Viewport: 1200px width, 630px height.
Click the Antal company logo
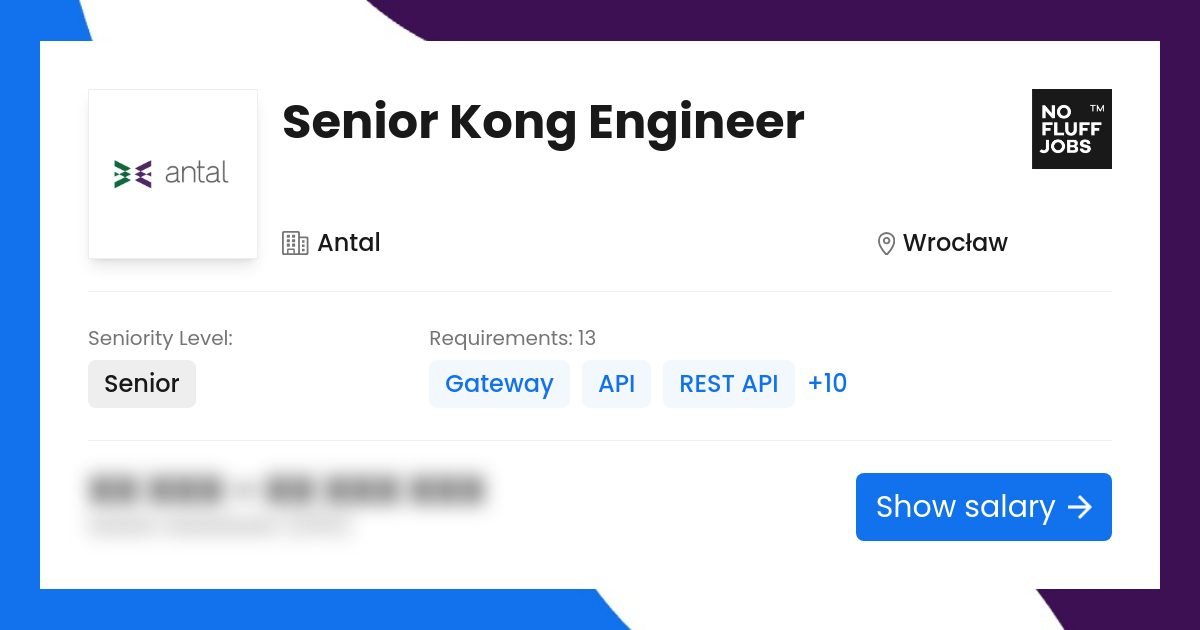click(173, 173)
